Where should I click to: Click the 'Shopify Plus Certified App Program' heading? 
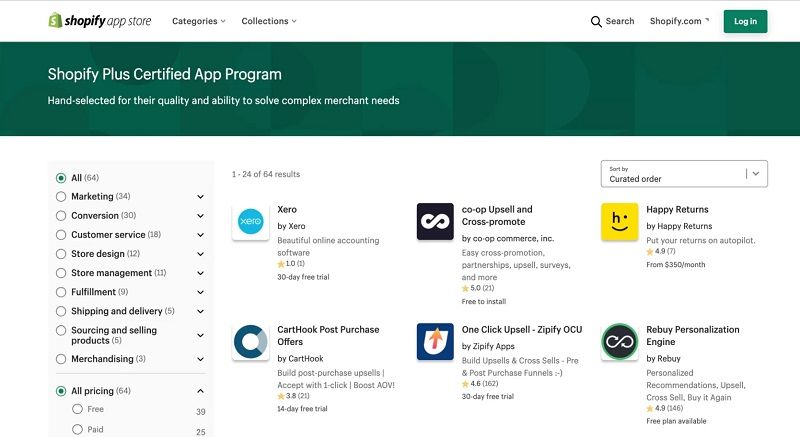pos(164,74)
